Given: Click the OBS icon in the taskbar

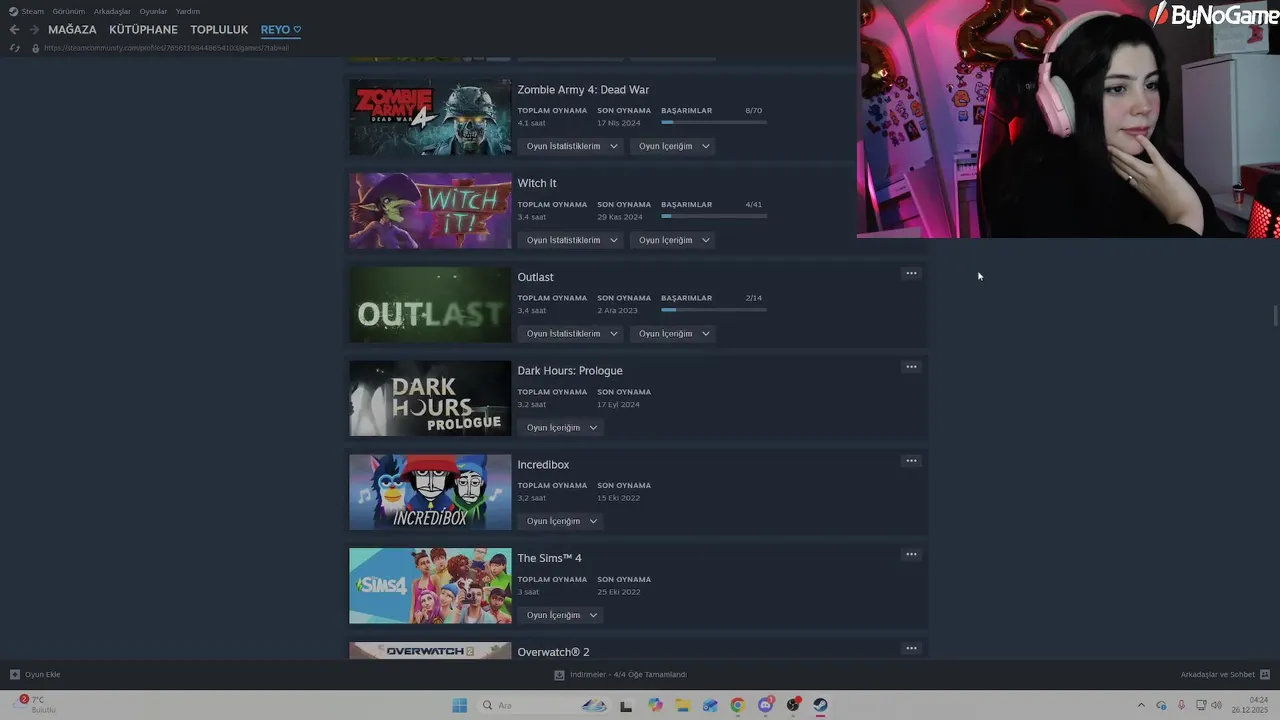Looking at the screenshot, I should 793,705.
